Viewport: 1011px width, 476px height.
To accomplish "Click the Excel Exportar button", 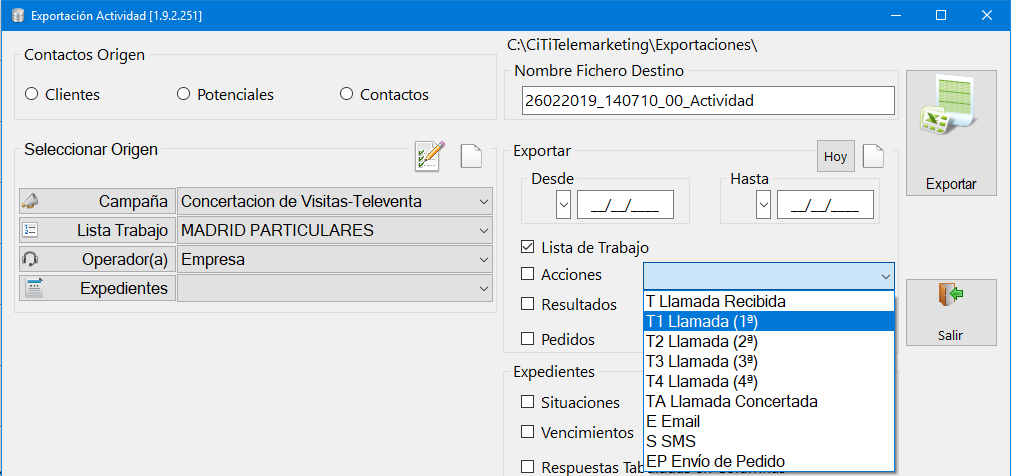I will point(951,133).
